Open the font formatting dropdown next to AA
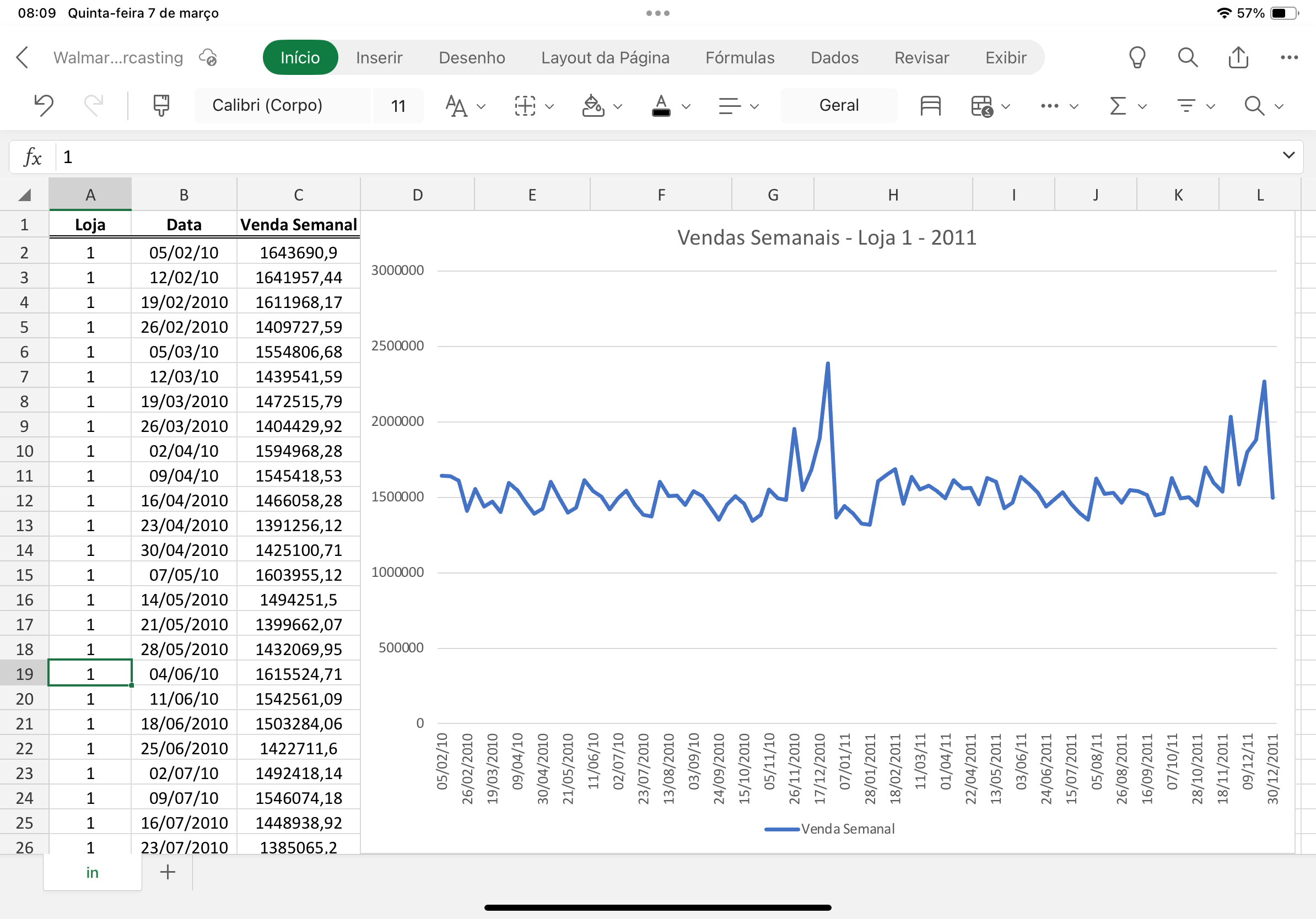The height and width of the screenshot is (919, 1316). coord(482,106)
